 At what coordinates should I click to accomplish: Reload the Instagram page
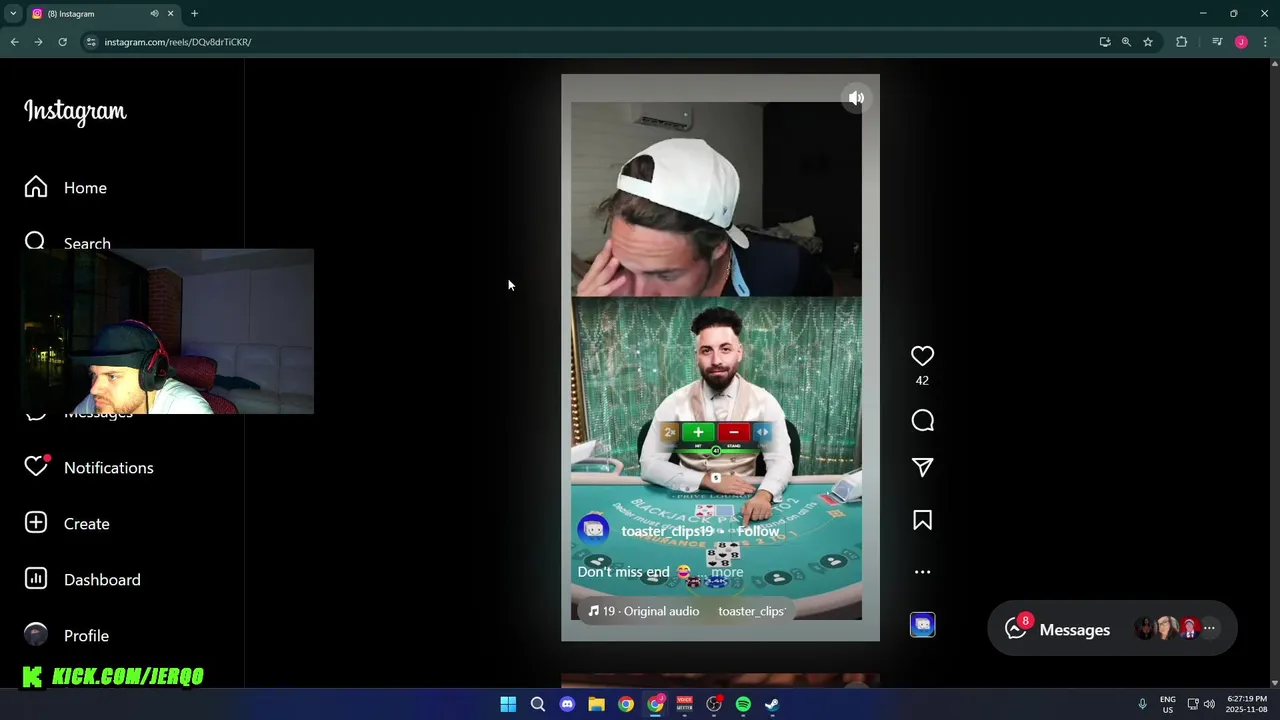click(x=62, y=42)
